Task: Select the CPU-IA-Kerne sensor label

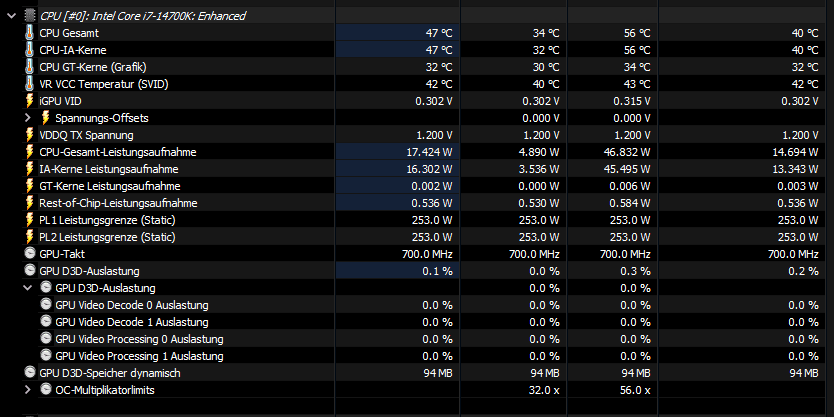Action: (73, 50)
